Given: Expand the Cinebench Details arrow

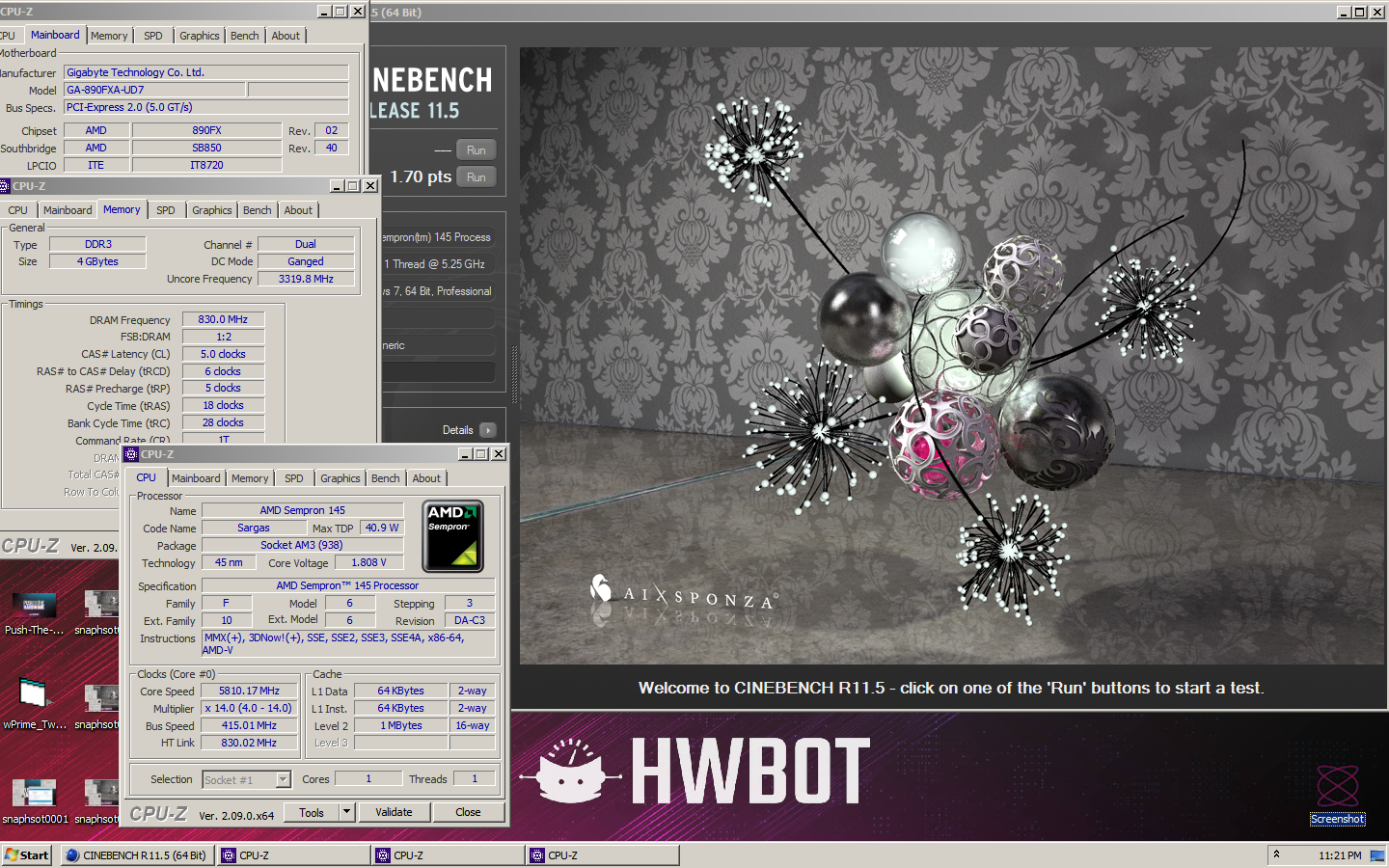Looking at the screenshot, I should [x=488, y=430].
